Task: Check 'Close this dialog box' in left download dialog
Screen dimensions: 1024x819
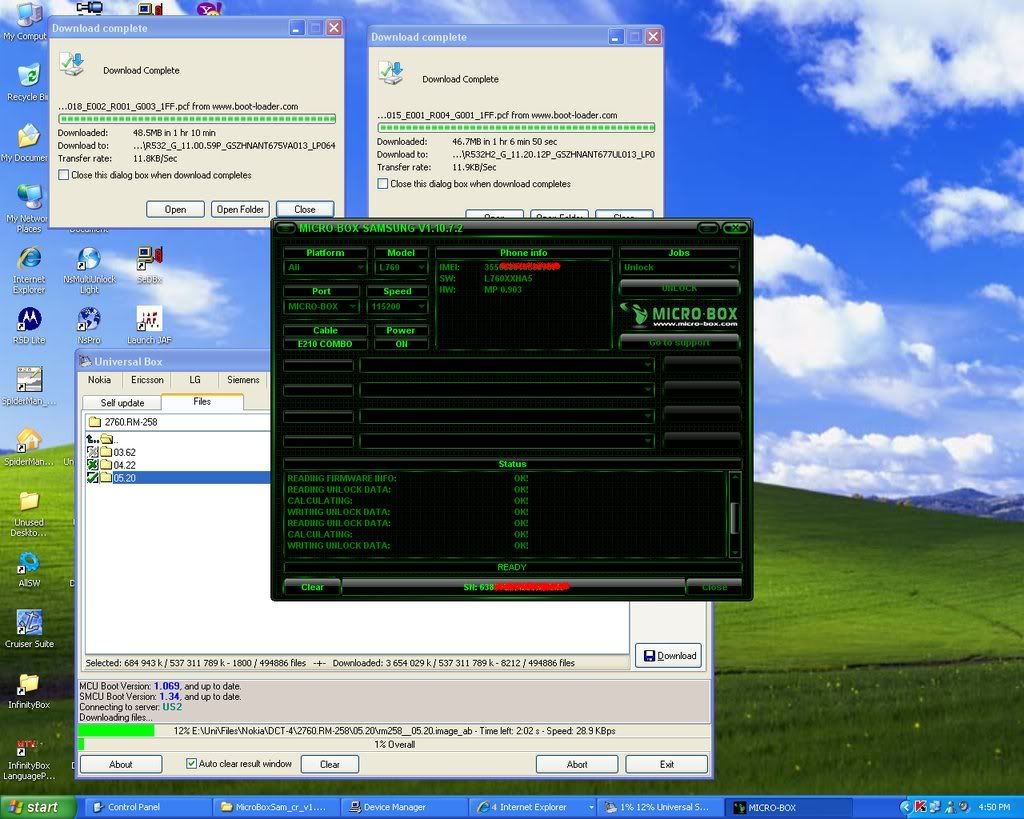Action: pyautogui.click(x=63, y=175)
